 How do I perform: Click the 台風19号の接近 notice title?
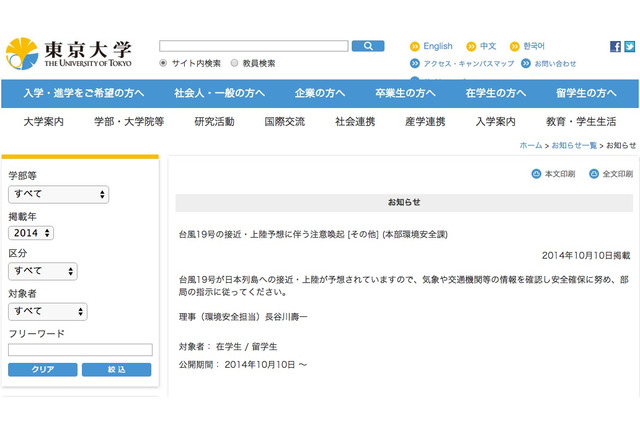(313, 234)
